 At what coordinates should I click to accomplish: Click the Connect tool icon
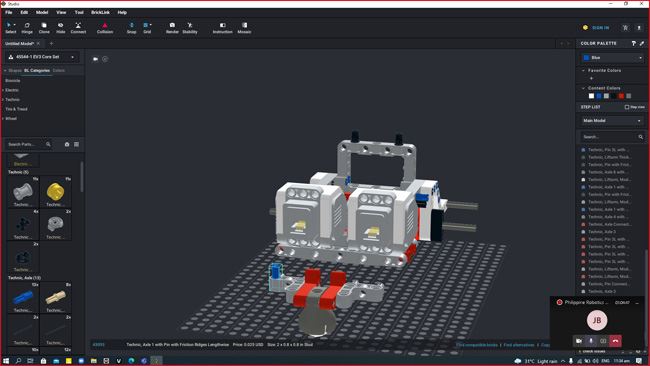point(78,28)
